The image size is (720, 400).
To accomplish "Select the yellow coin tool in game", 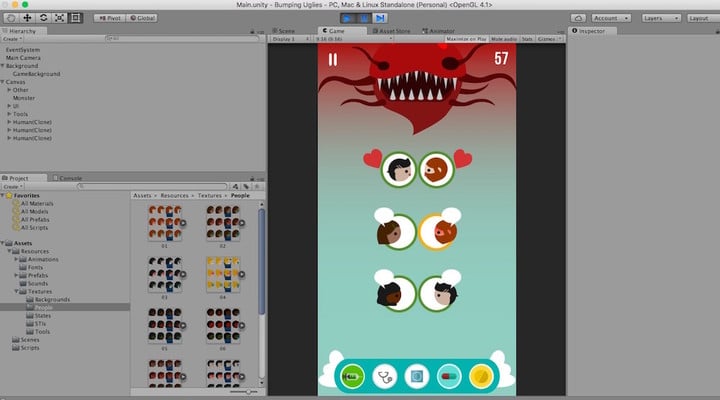I will (481, 377).
